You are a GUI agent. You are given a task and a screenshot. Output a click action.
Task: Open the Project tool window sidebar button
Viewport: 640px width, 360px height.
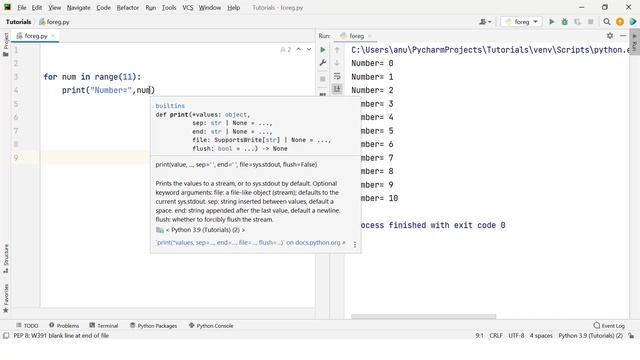(x=5, y=44)
